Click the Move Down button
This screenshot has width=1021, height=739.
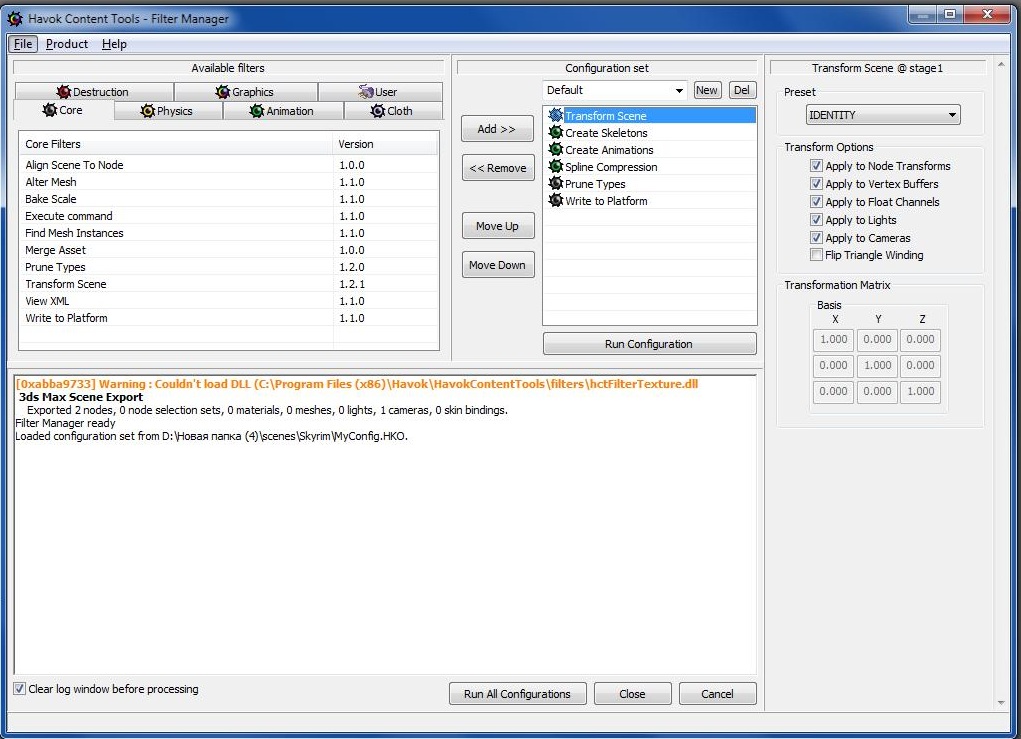497,265
